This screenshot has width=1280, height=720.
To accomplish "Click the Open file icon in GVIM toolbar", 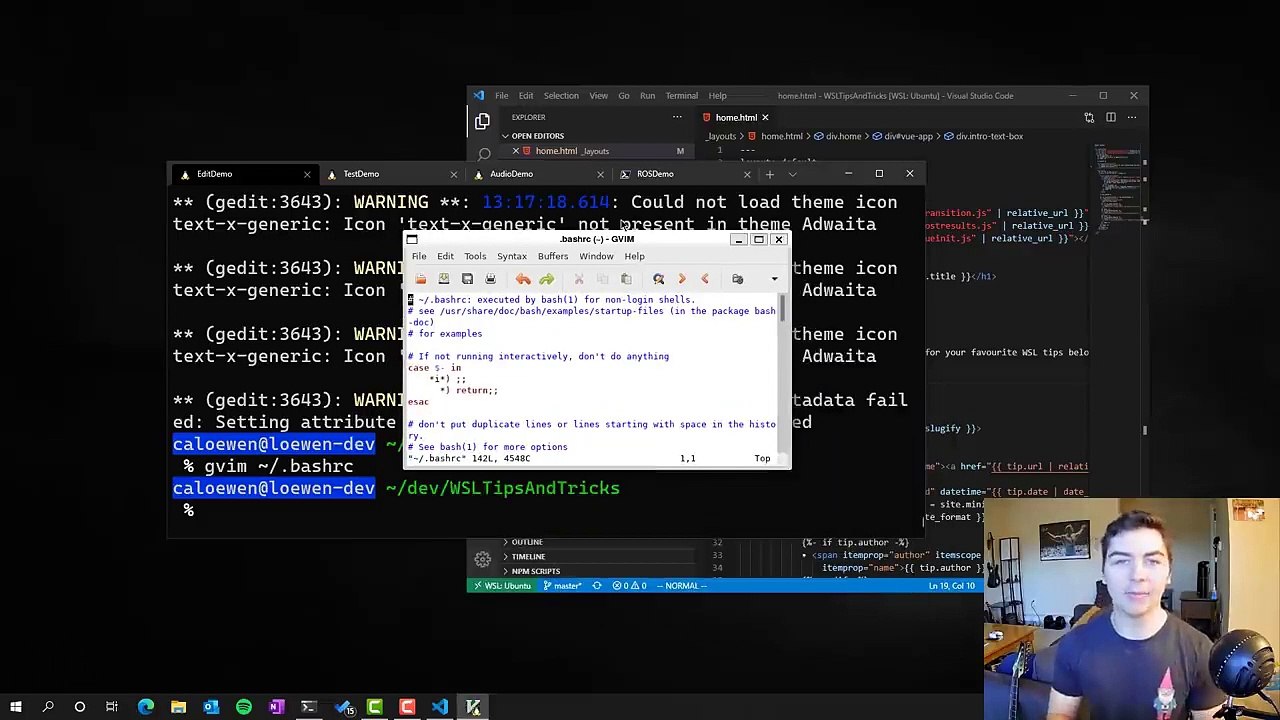I will 421,279.
